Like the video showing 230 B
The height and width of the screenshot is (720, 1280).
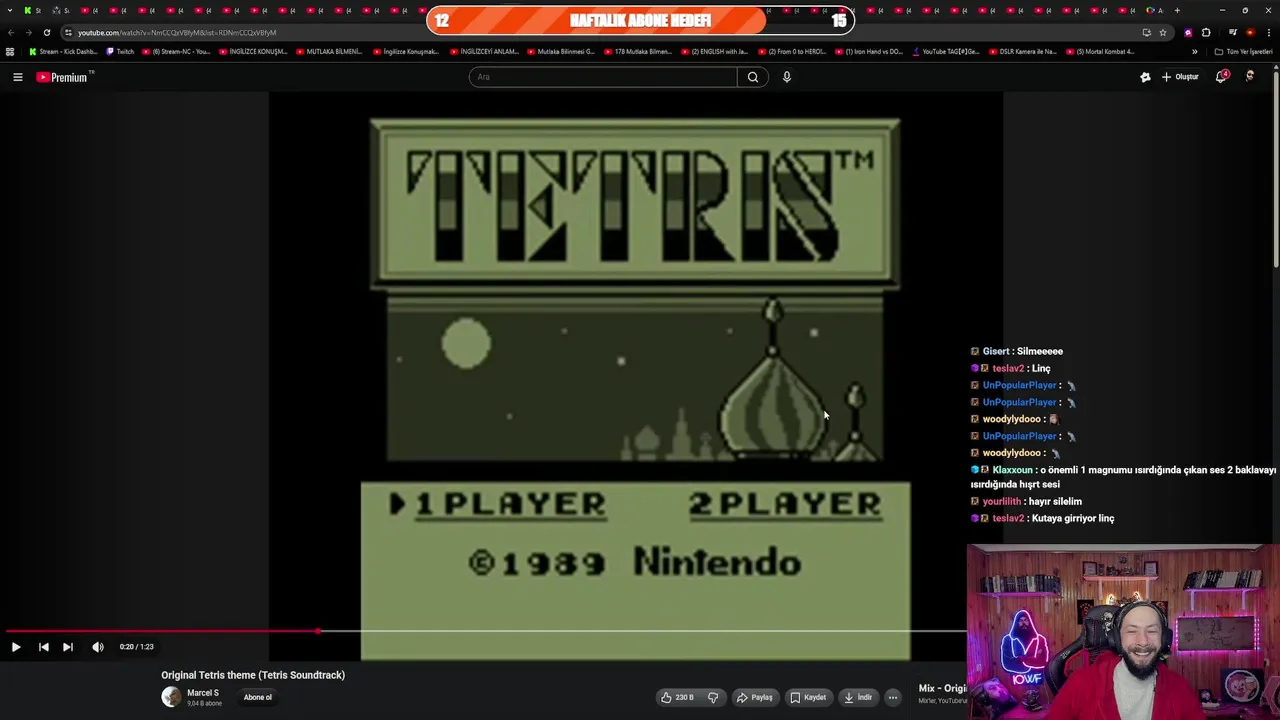pyautogui.click(x=677, y=697)
